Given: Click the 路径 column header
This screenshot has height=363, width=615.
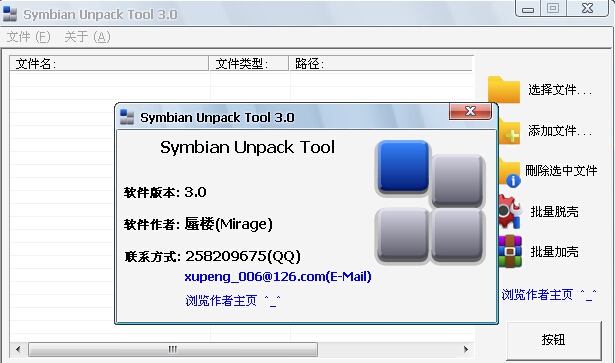Looking at the screenshot, I should pyautogui.click(x=381, y=64).
